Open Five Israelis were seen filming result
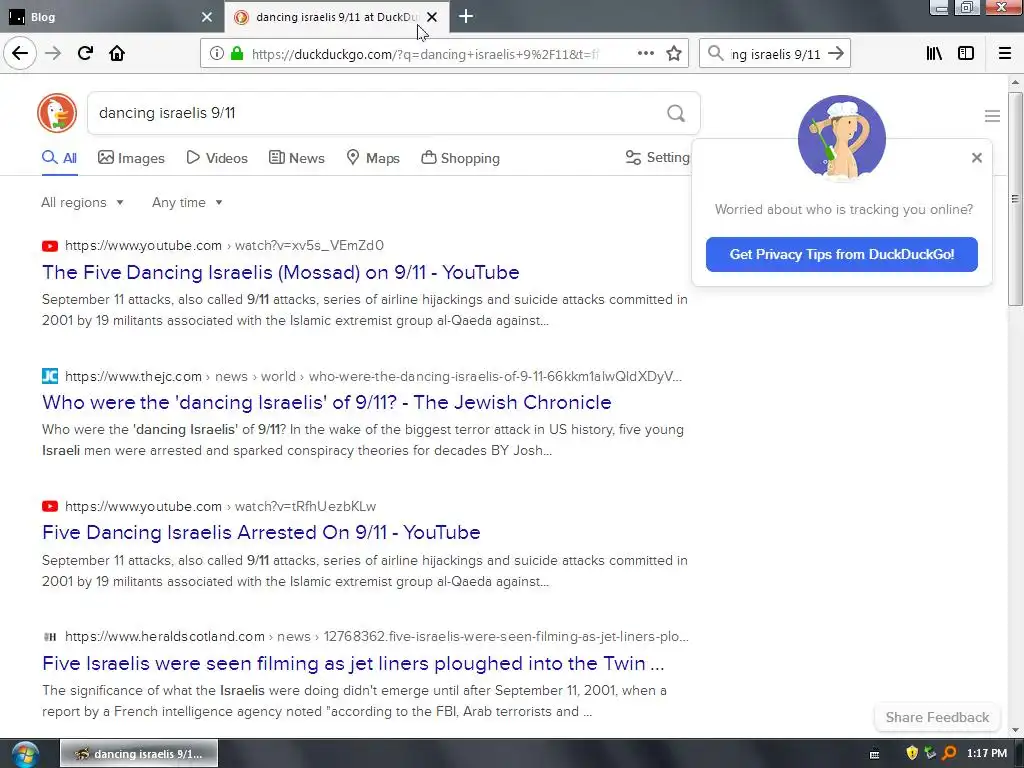The height and width of the screenshot is (768, 1024). coord(353,663)
